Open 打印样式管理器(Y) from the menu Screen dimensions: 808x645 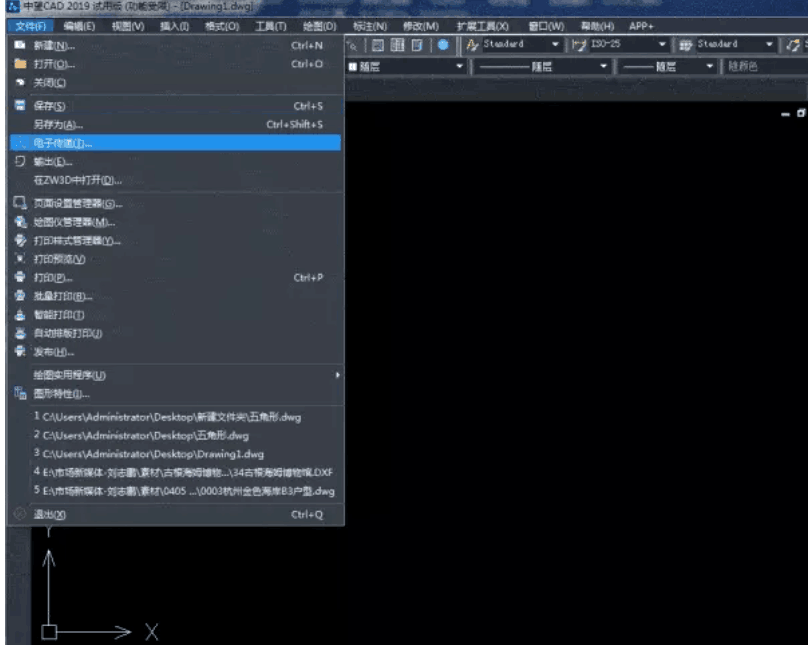(x=176, y=241)
